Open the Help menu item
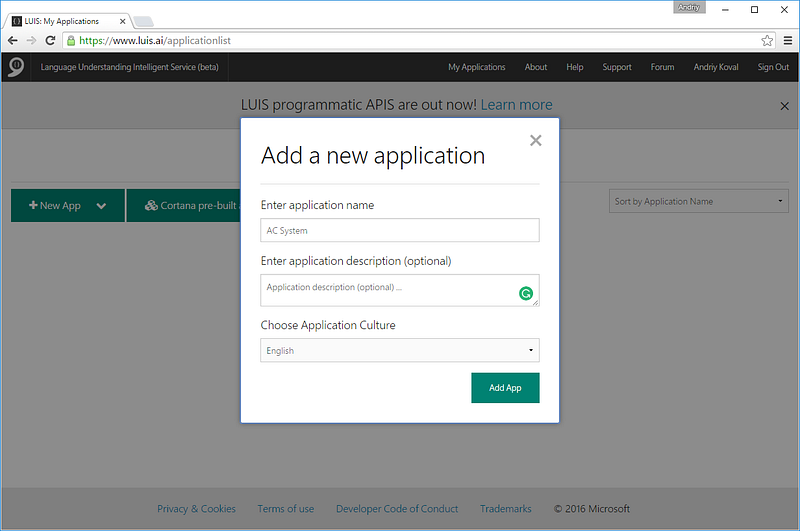Image resolution: width=800 pixels, height=531 pixels. [574, 67]
